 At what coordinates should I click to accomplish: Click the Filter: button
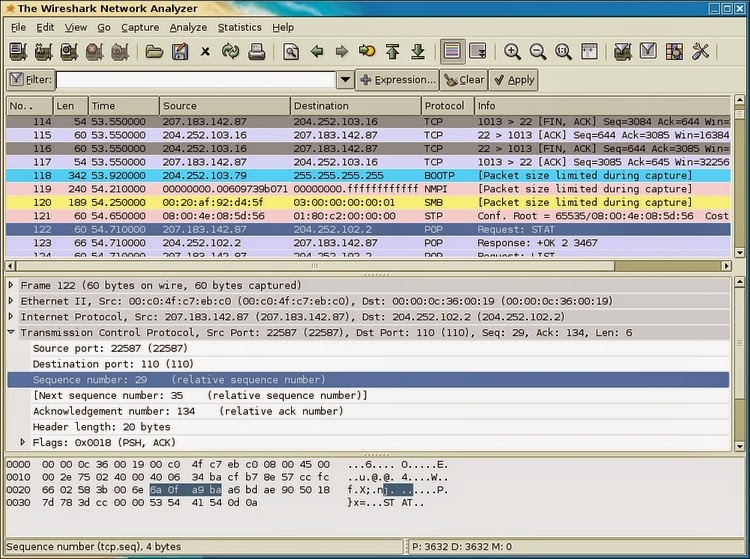pos(31,80)
